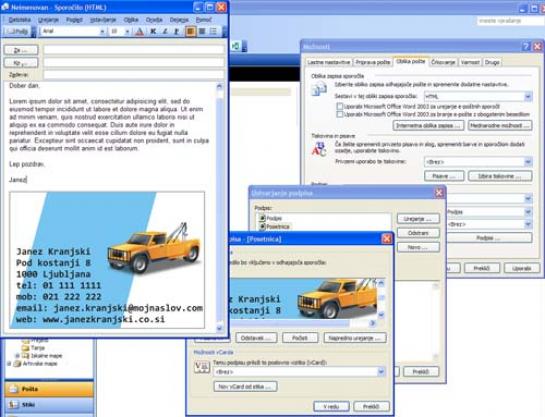
Task: Enable Word 2003 for editing e-mail messages checkbox
Action: [x=340, y=106]
